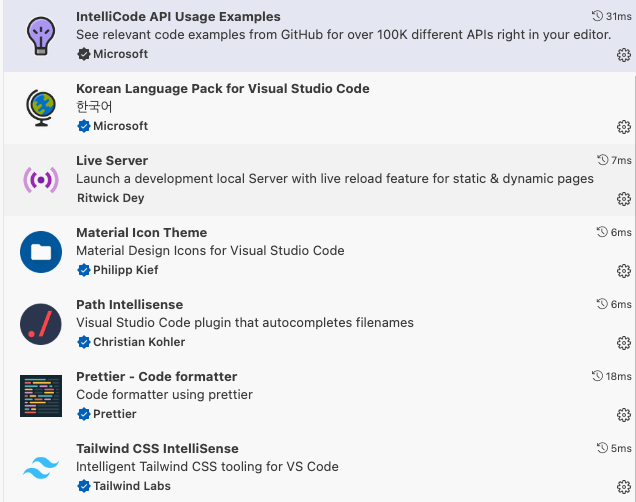Click the Tailwind Labs publisher name

click(x=132, y=486)
